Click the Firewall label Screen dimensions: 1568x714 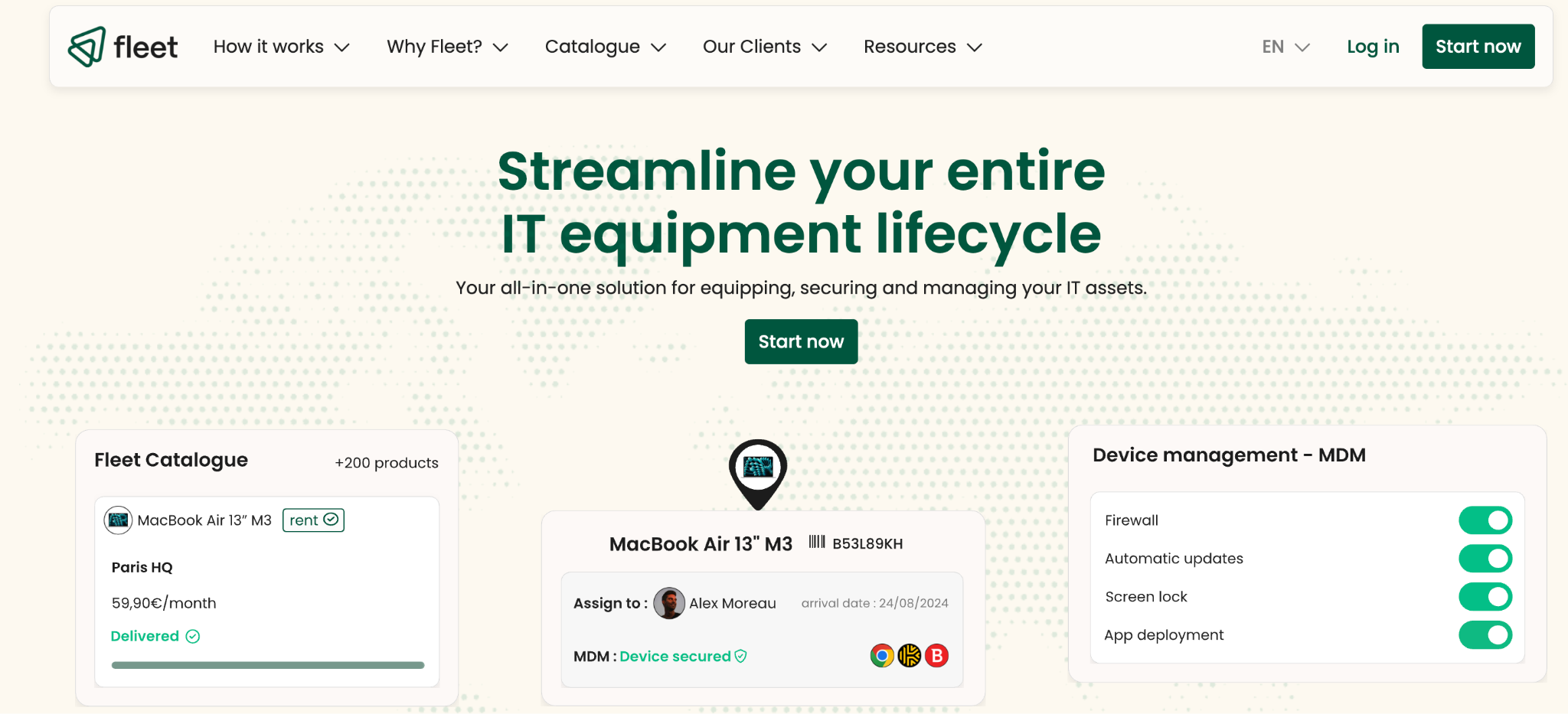(1132, 520)
